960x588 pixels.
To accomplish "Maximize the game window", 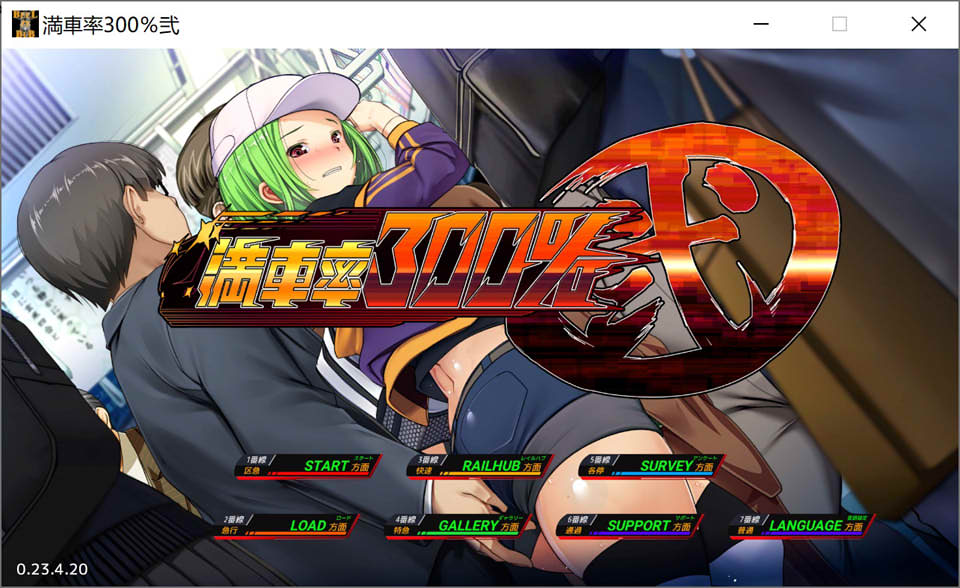I will click(x=839, y=24).
